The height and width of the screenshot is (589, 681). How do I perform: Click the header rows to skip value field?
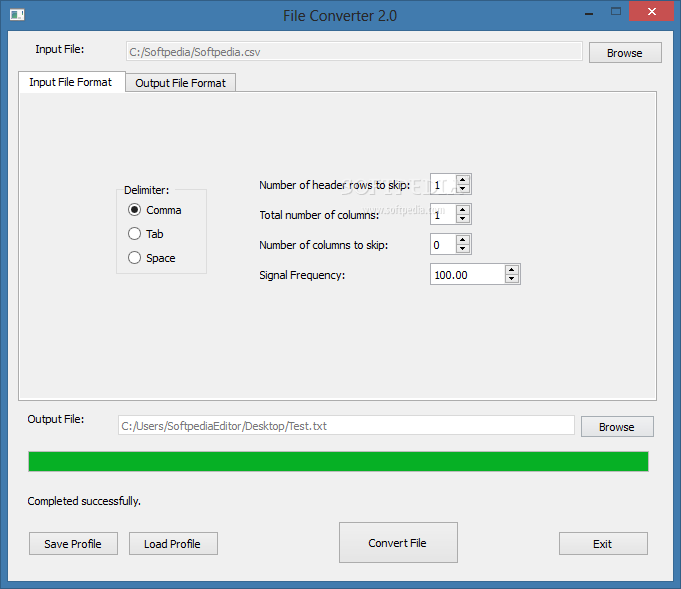coord(443,184)
